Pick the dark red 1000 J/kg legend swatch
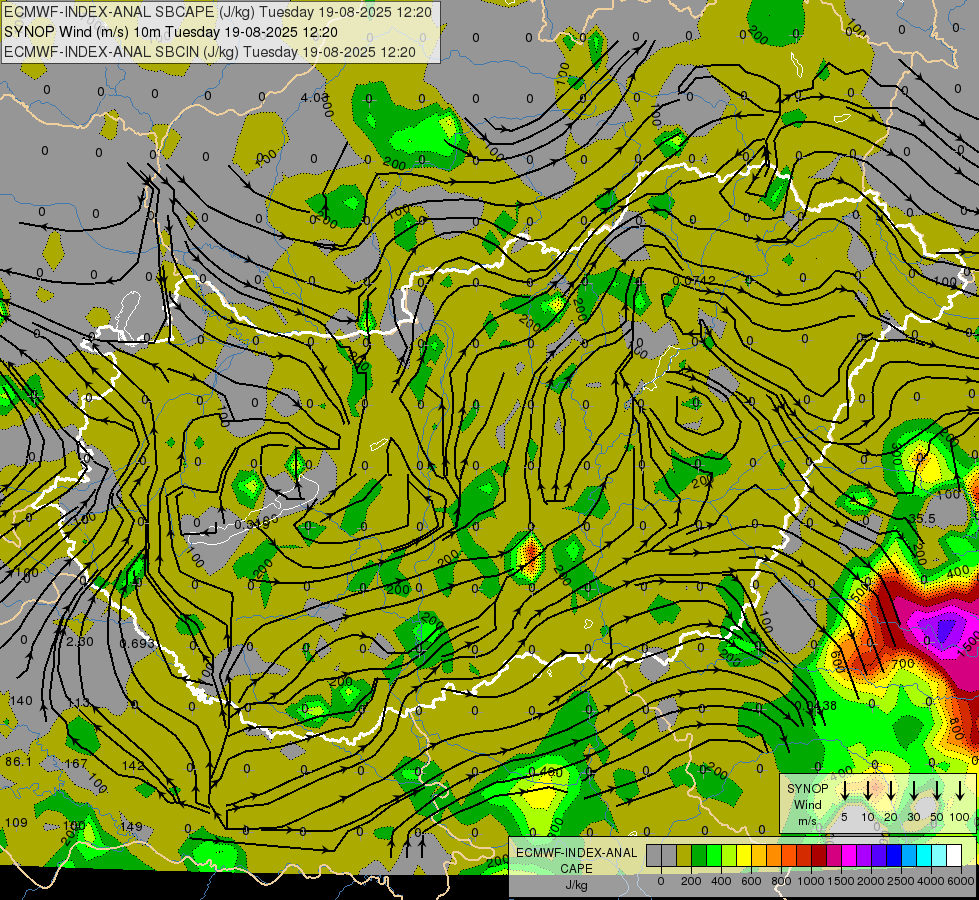 pyautogui.click(x=819, y=856)
